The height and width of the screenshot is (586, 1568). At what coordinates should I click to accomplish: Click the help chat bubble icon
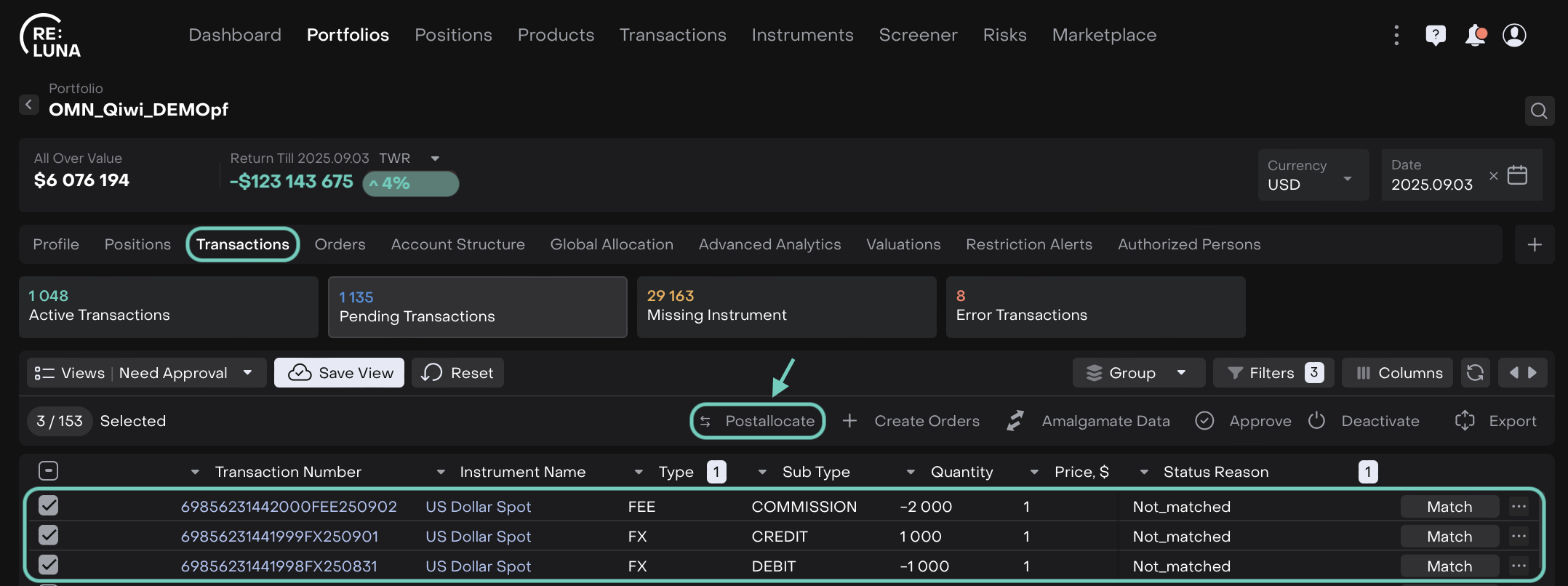point(1436,35)
